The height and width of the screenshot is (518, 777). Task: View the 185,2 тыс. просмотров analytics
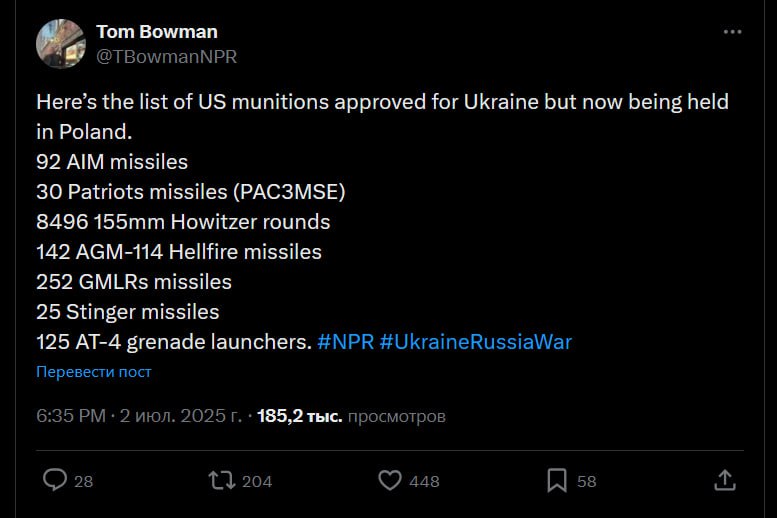[351, 415]
